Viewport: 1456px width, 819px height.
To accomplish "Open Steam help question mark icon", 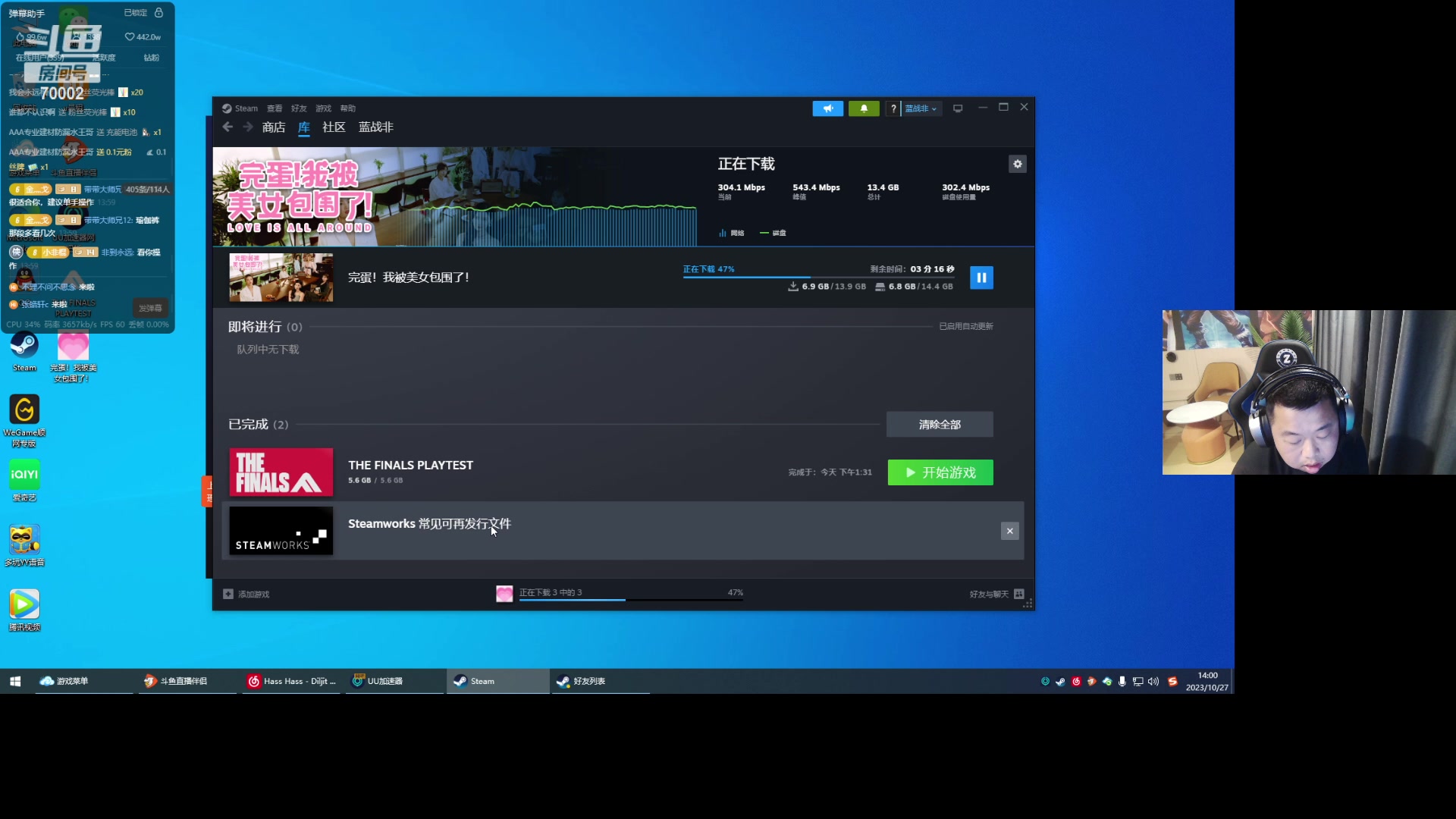I will (x=893, y=108).
